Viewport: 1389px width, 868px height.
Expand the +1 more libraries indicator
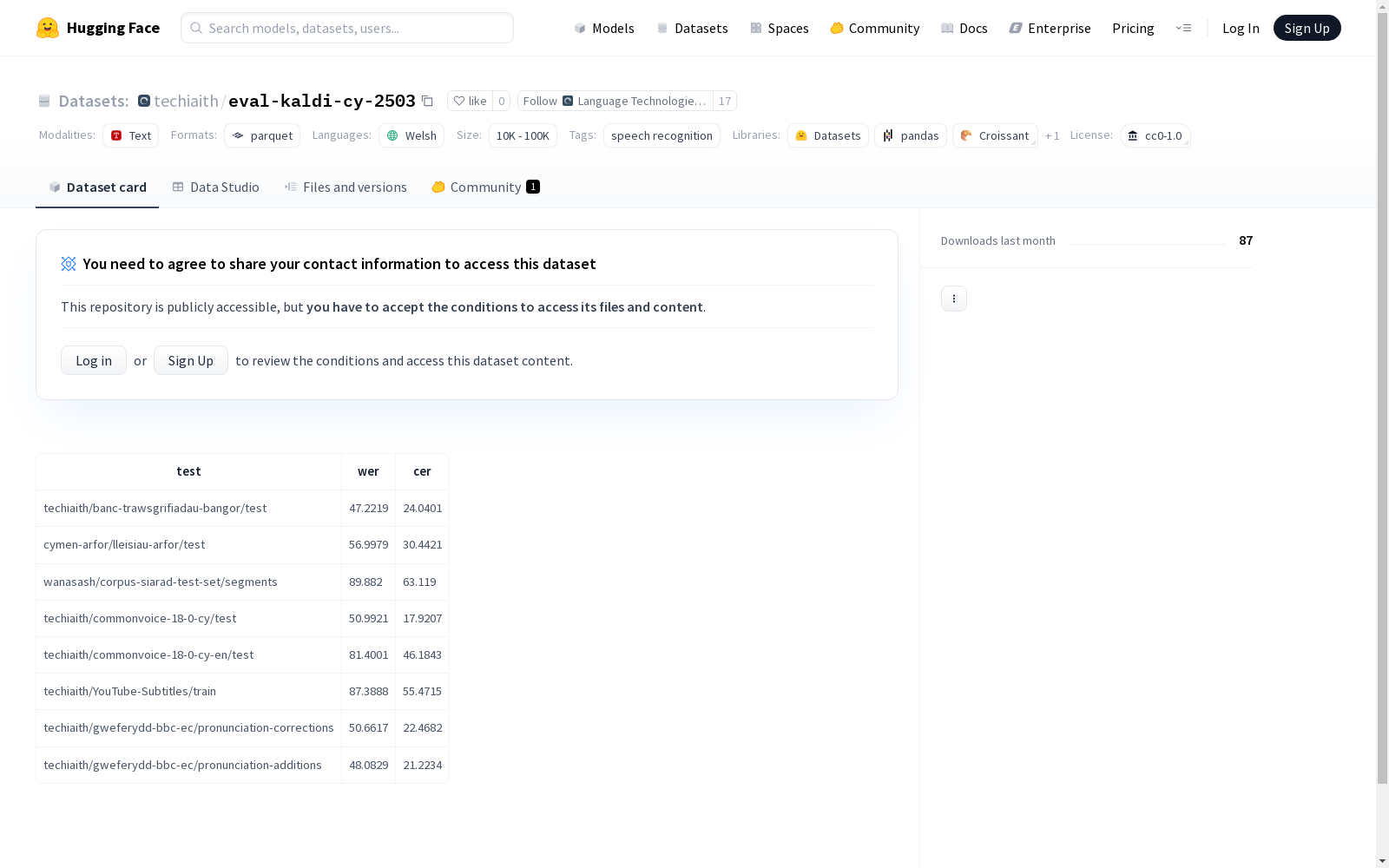pos(1052,135)
